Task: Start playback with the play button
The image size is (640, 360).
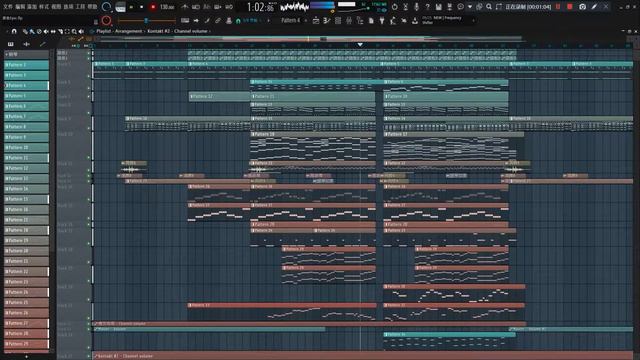Action: (131, 7)
